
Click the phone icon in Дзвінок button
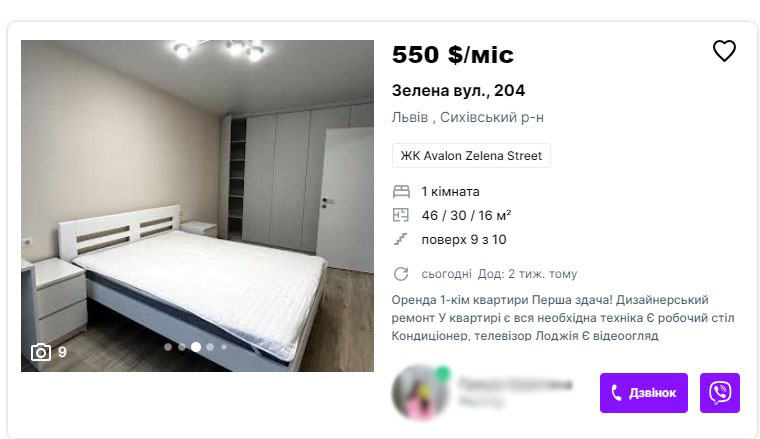616,392
